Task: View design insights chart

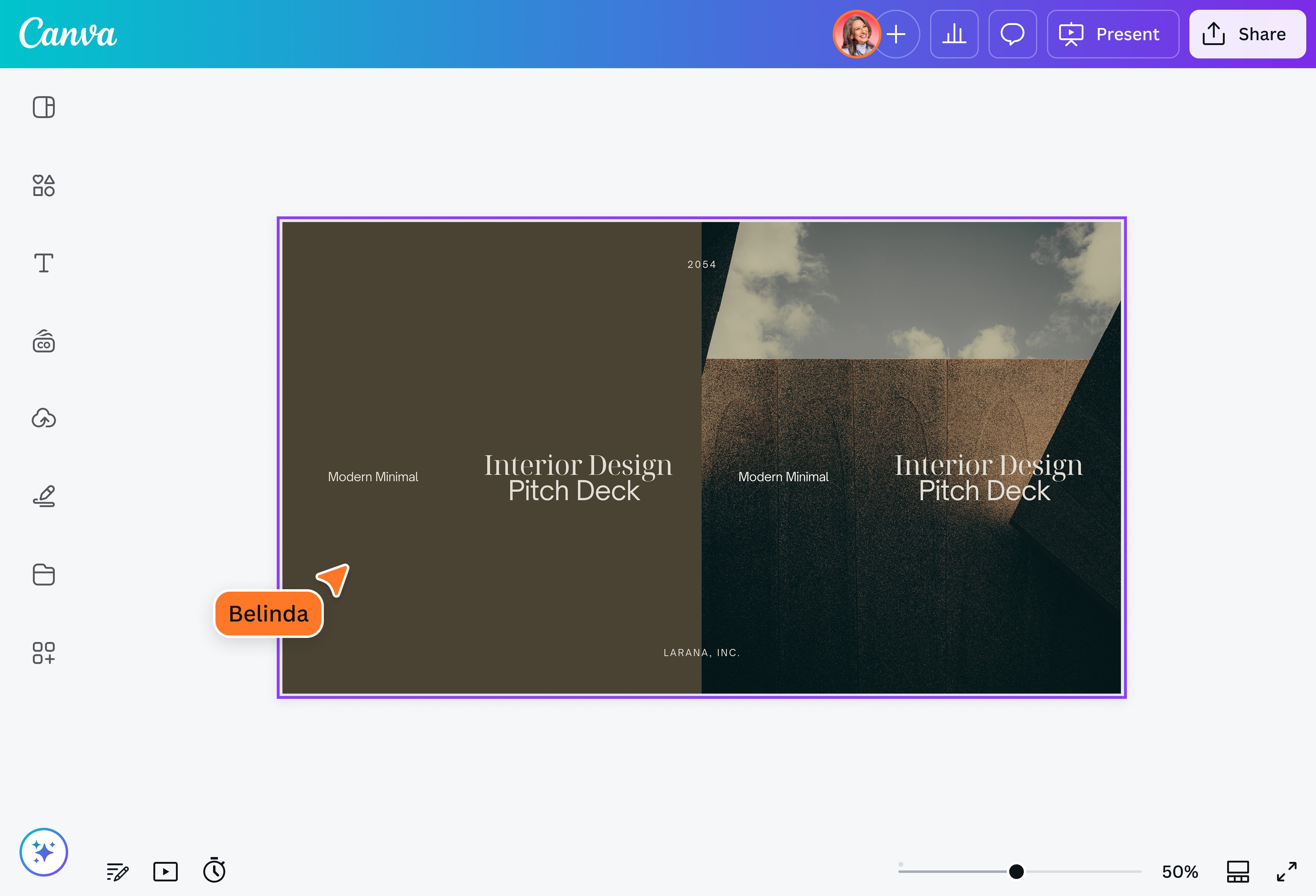Action: (x=954, y=35)
